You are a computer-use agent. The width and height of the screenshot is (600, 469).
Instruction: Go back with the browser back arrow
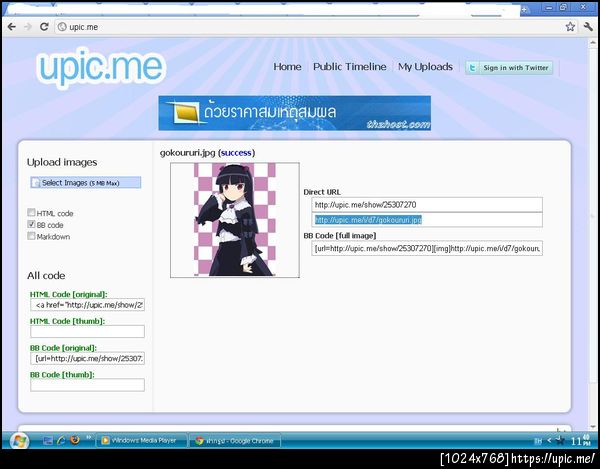12,27
